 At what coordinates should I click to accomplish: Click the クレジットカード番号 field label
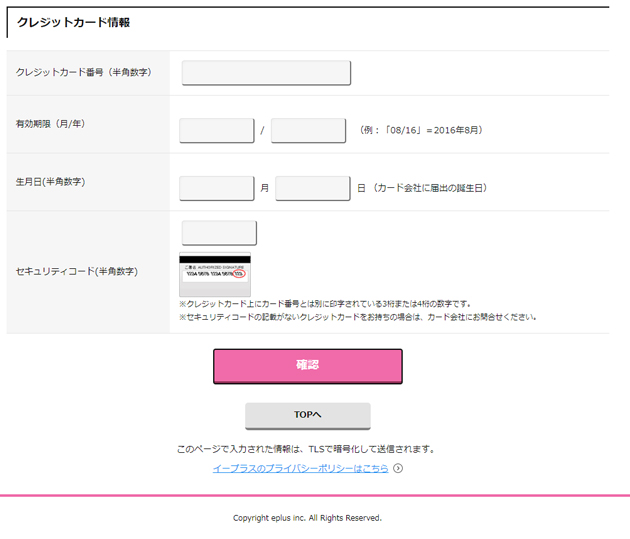[x=84, y=73]
